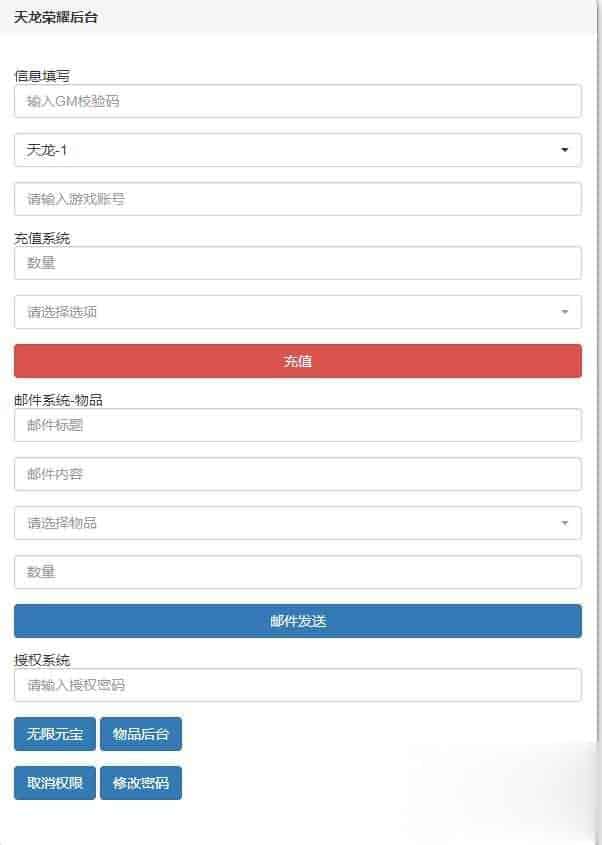Click the 天龙荣耀后台 header title
602x845 pixels.
(56, 17)
